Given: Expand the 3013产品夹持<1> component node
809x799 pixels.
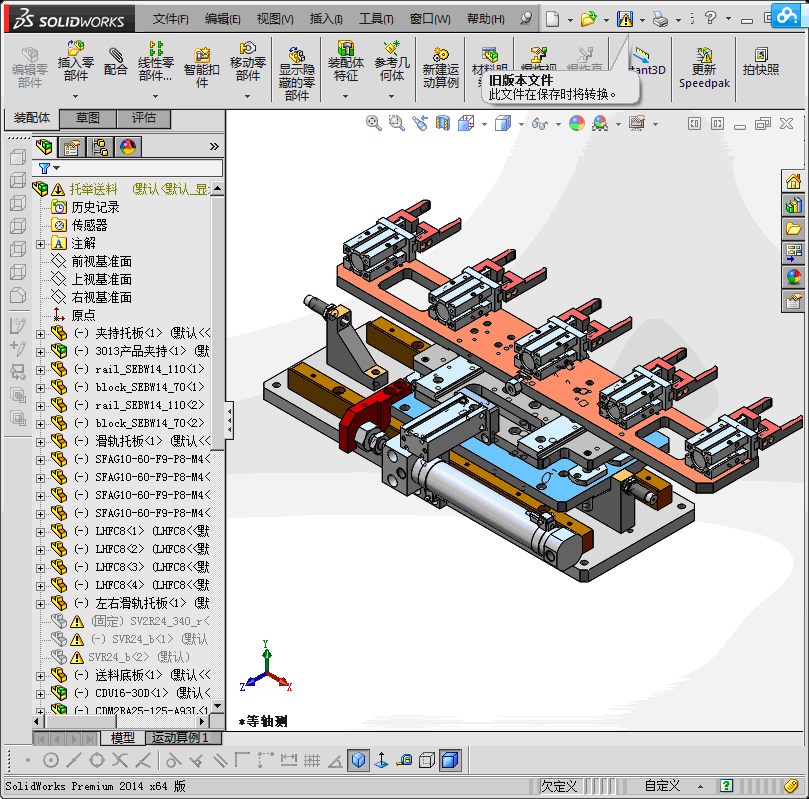Looking at the screenshot, I should tap(40, 352).
